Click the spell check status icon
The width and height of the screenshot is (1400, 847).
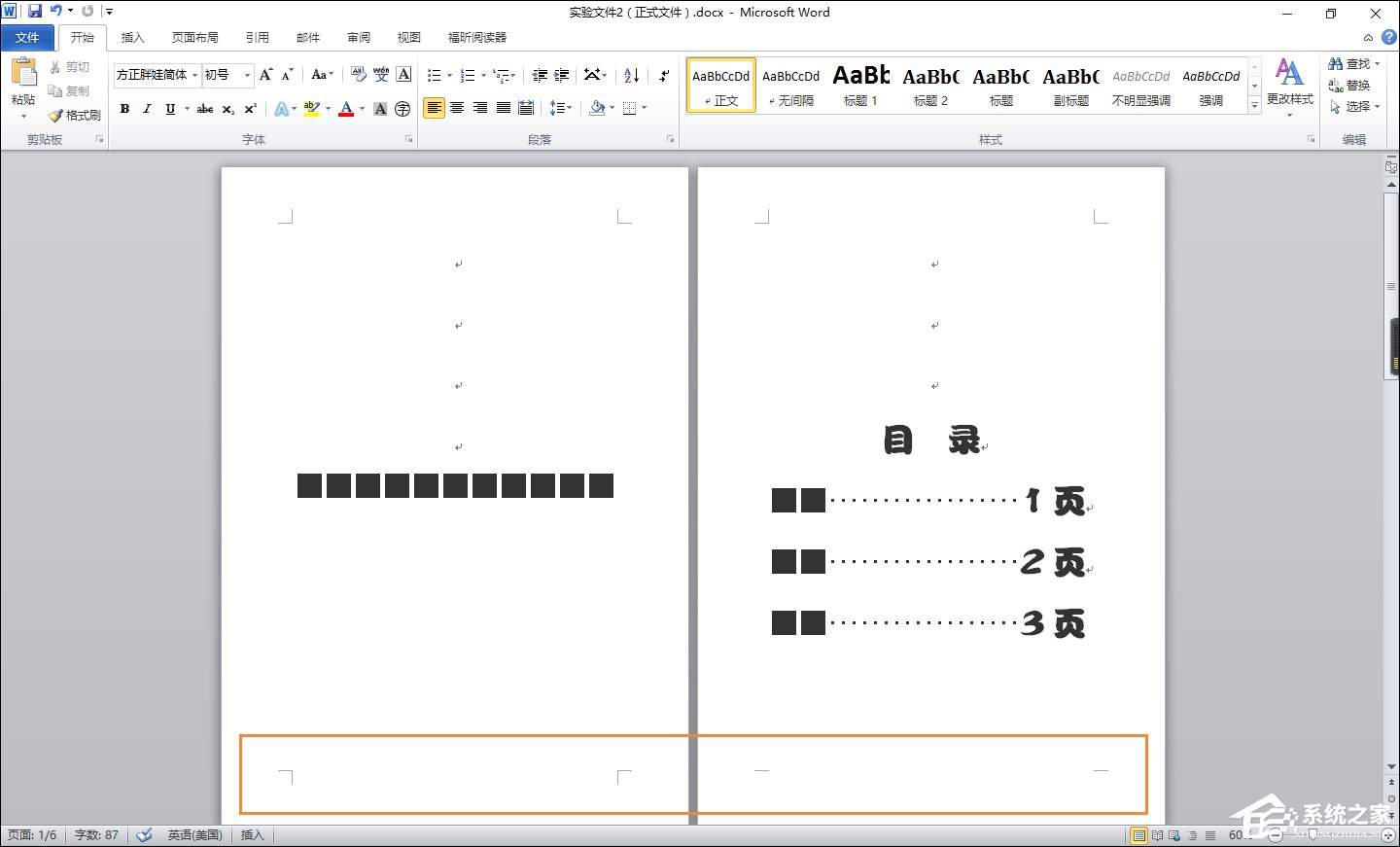pos(144,835)
